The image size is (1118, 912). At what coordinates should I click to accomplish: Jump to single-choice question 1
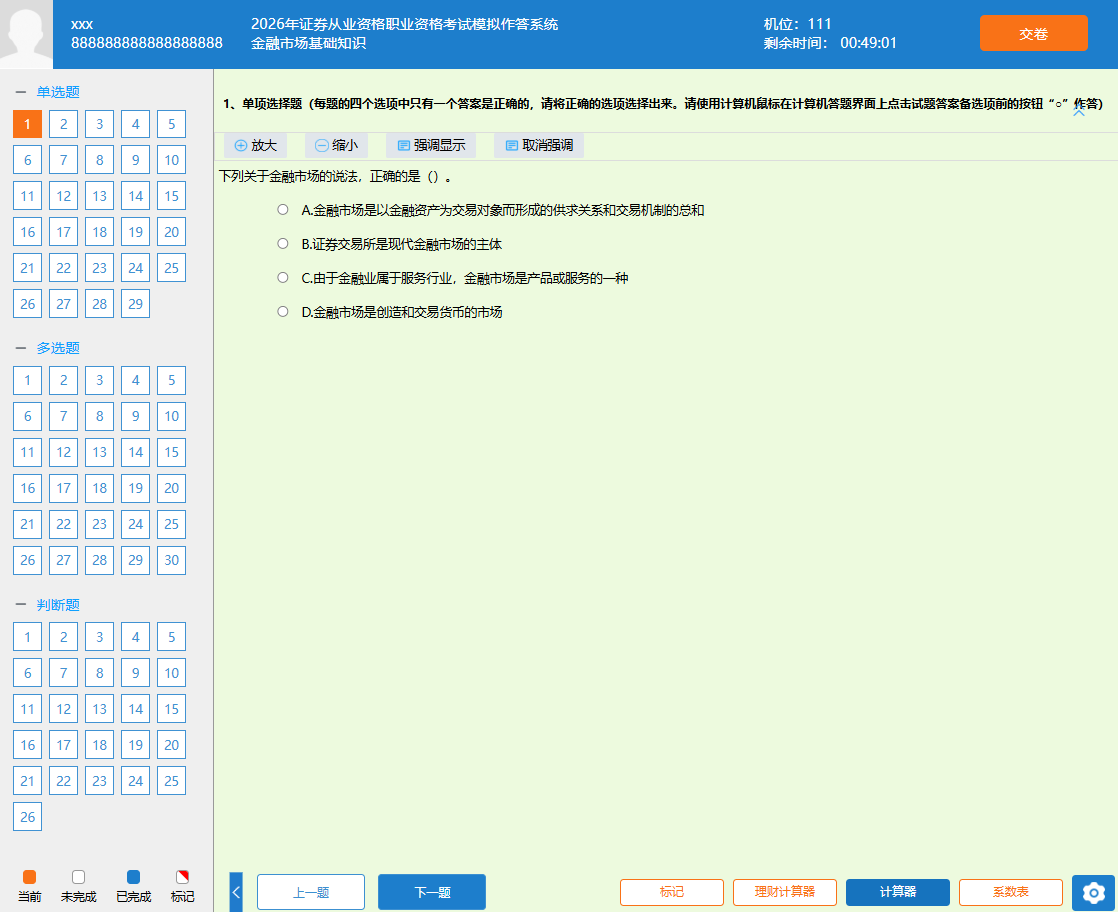click(x=28, y=124)
